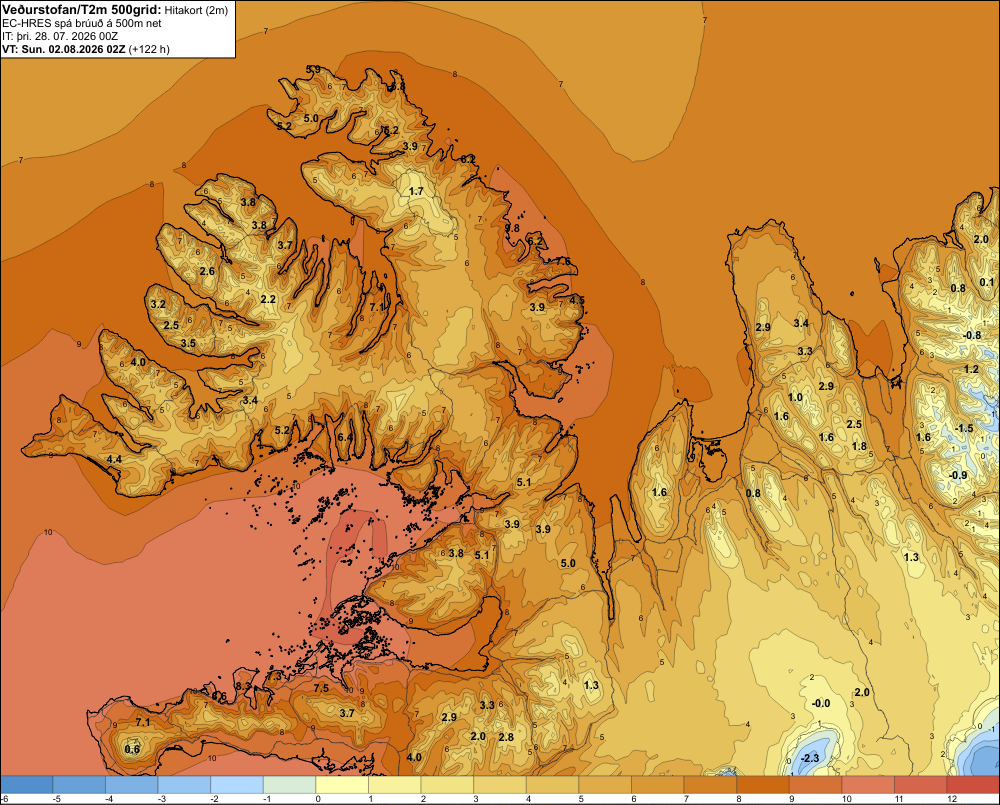Click the temperature value '4.5' on the map
Viewport: 1000px width, 805px height.
click(x=577, y=300)
